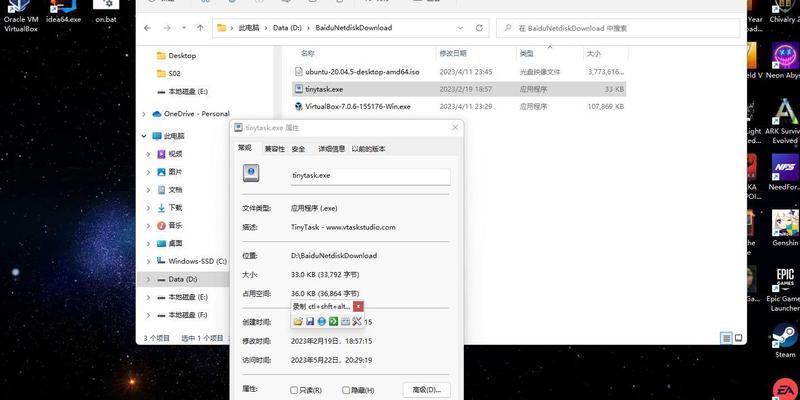Open Oracle VM VirtualBox desktop shortcut
The image size is (800, 400).
pyautogui.click(x=20, y=15)
